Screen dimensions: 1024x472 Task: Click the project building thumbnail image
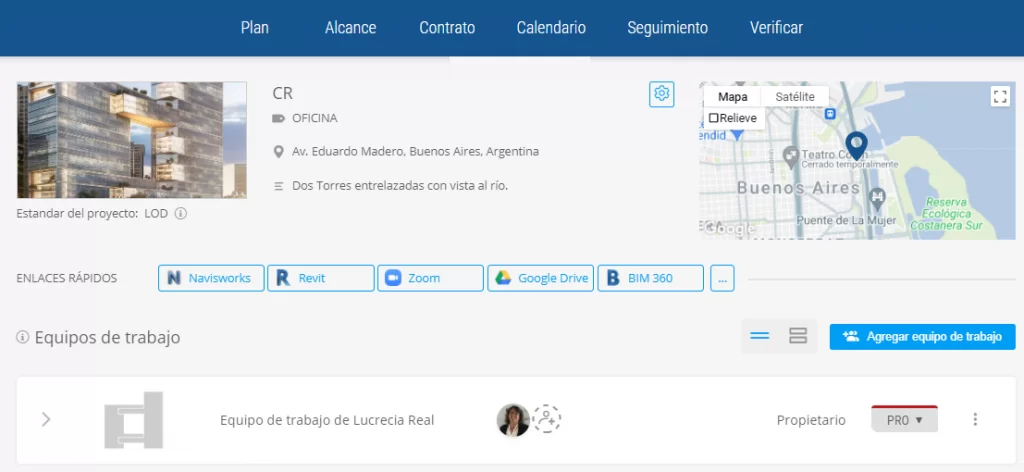132,140
